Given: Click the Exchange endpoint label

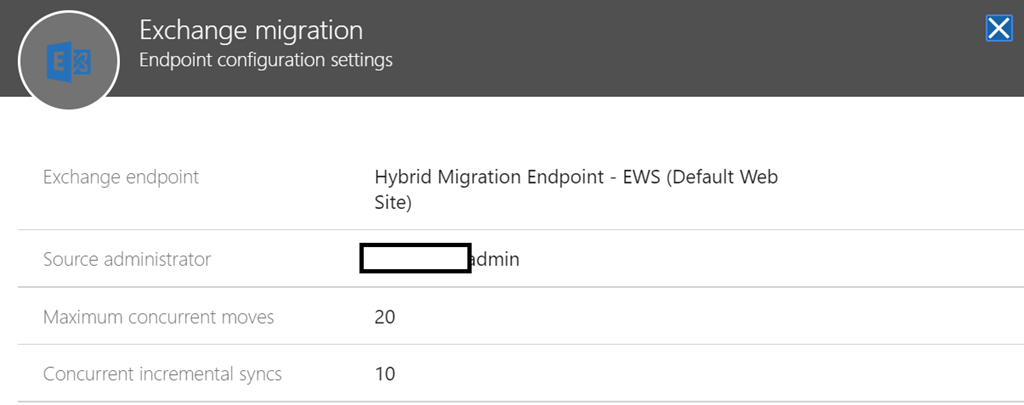Looking at the screenshot, I should 121,177.
